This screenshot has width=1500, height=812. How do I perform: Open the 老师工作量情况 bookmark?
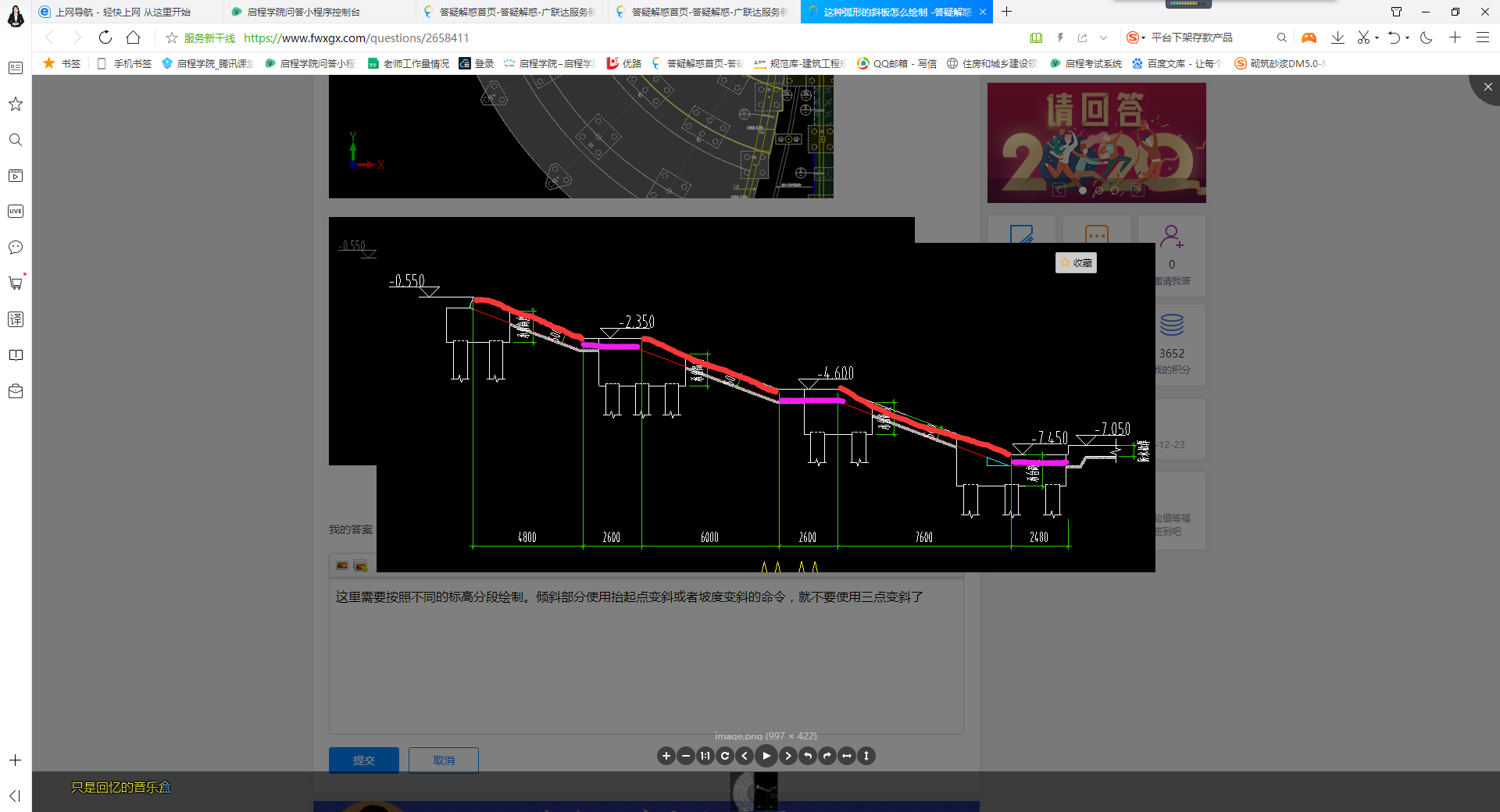(409, 63)
